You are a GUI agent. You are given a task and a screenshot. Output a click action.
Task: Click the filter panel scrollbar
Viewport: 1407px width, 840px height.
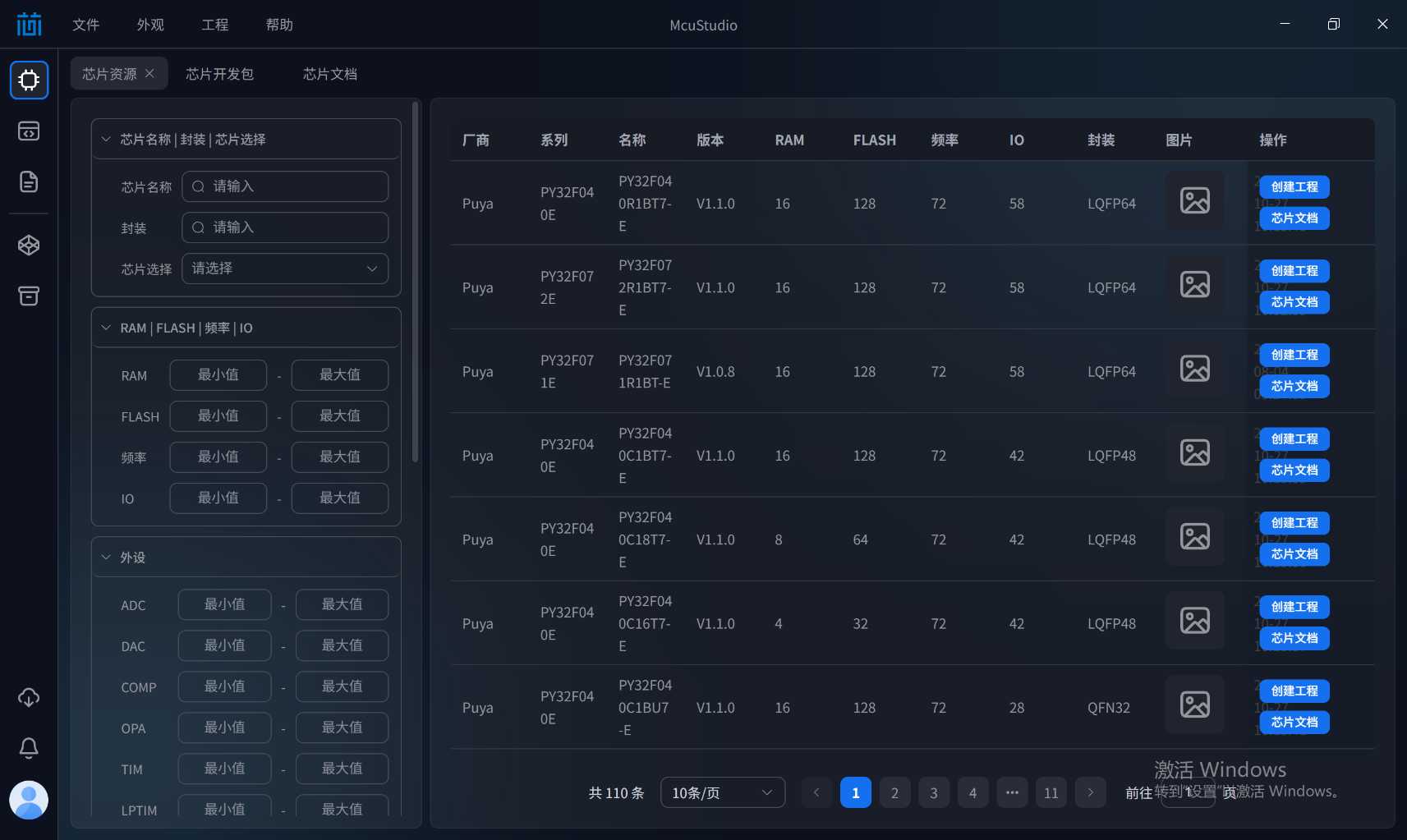pyautogui.click(x=415, y=282)
